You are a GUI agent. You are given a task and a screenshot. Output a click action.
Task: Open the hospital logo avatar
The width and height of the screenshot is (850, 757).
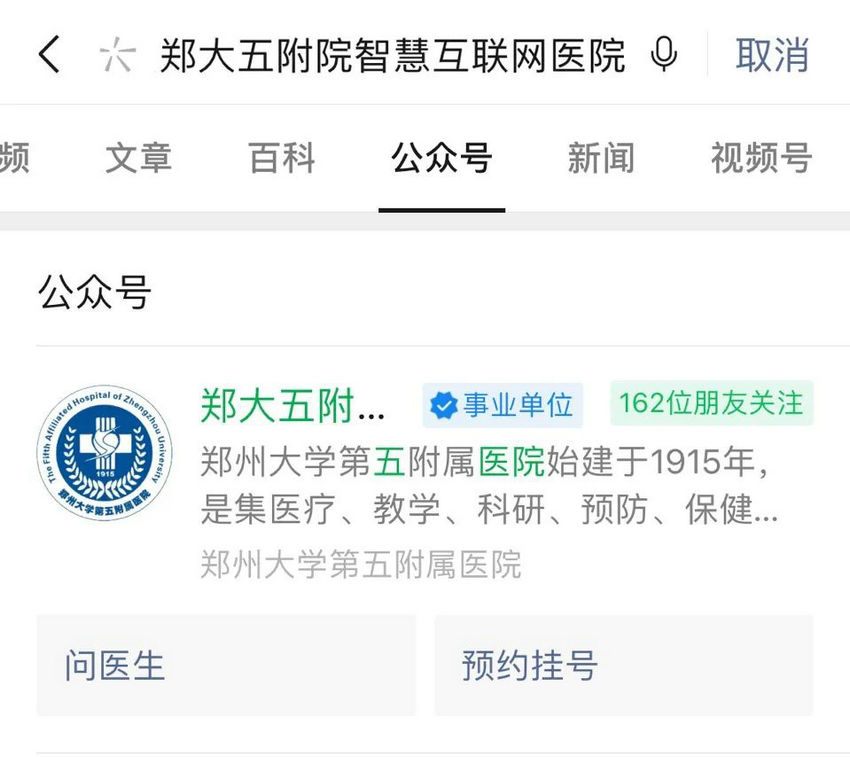pos(105,453)
